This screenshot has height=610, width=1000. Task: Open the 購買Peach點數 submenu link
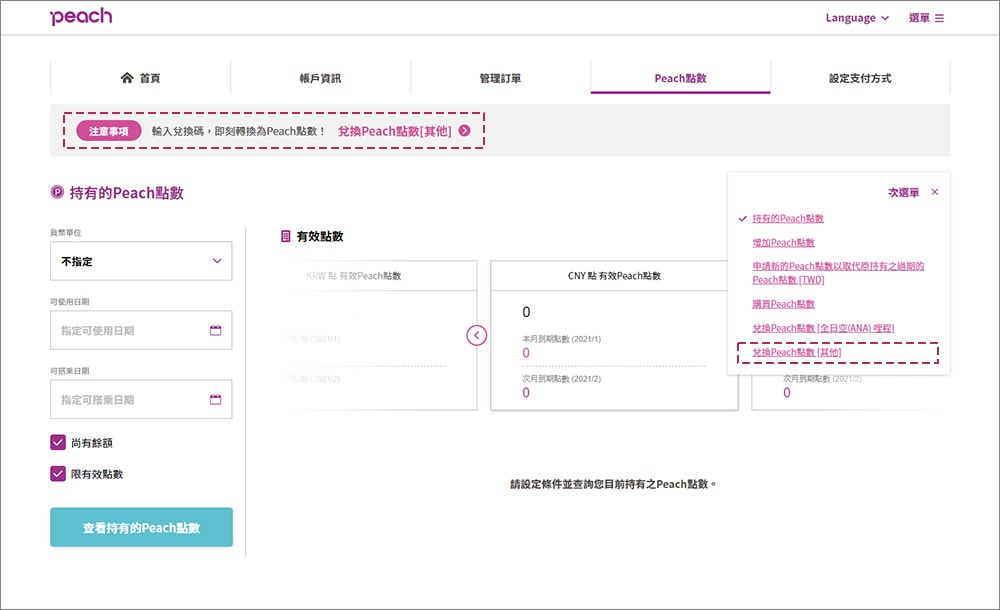coord(783,304)
